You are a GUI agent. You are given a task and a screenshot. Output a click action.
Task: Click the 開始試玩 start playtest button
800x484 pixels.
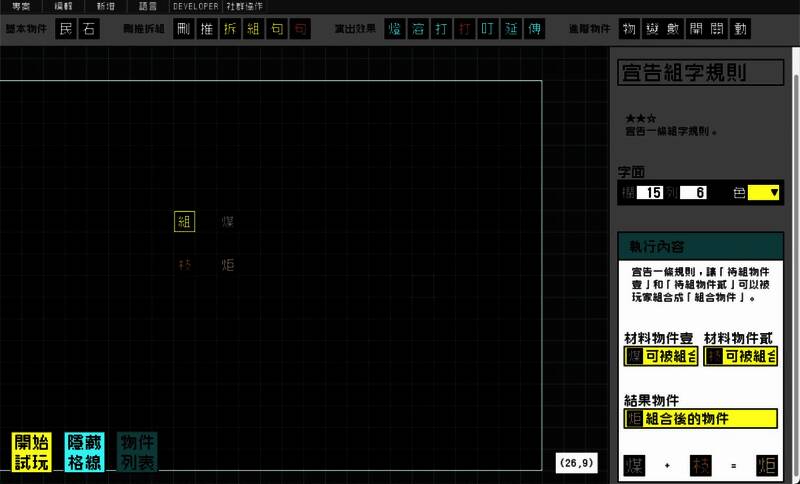[31, 452]
